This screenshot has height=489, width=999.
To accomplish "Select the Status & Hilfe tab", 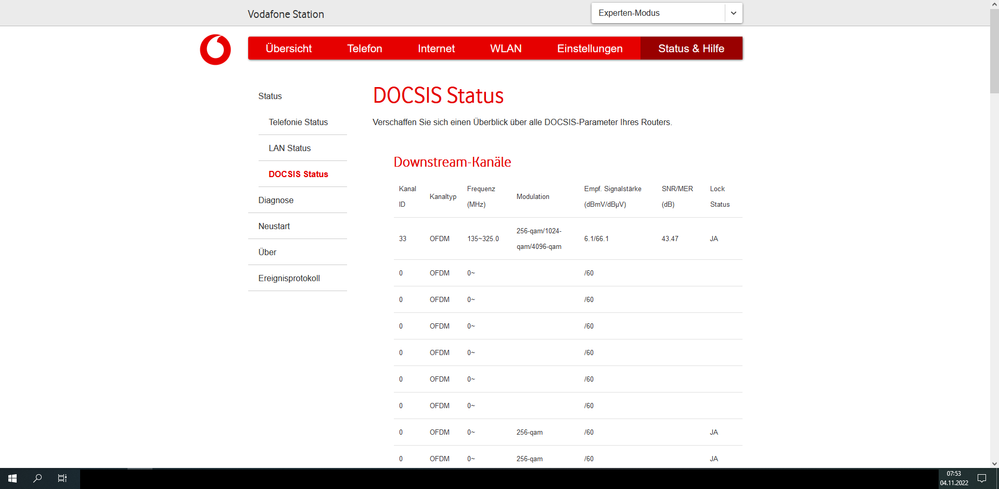I will click(691, 48).
